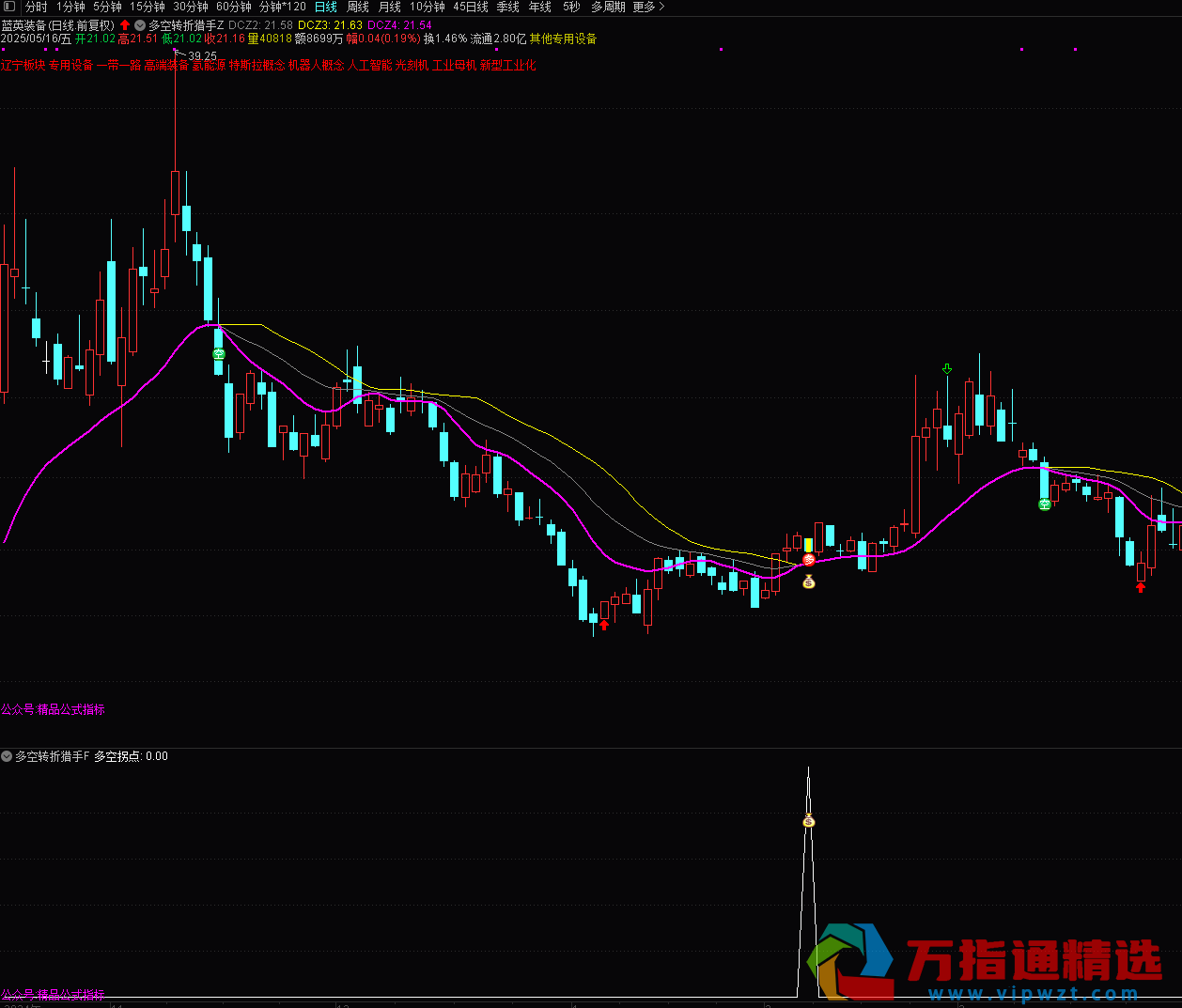This screenshot has height=1008, width=1182.
Task: Select the 45日线 period tab
Action: [x=471, y=7]
